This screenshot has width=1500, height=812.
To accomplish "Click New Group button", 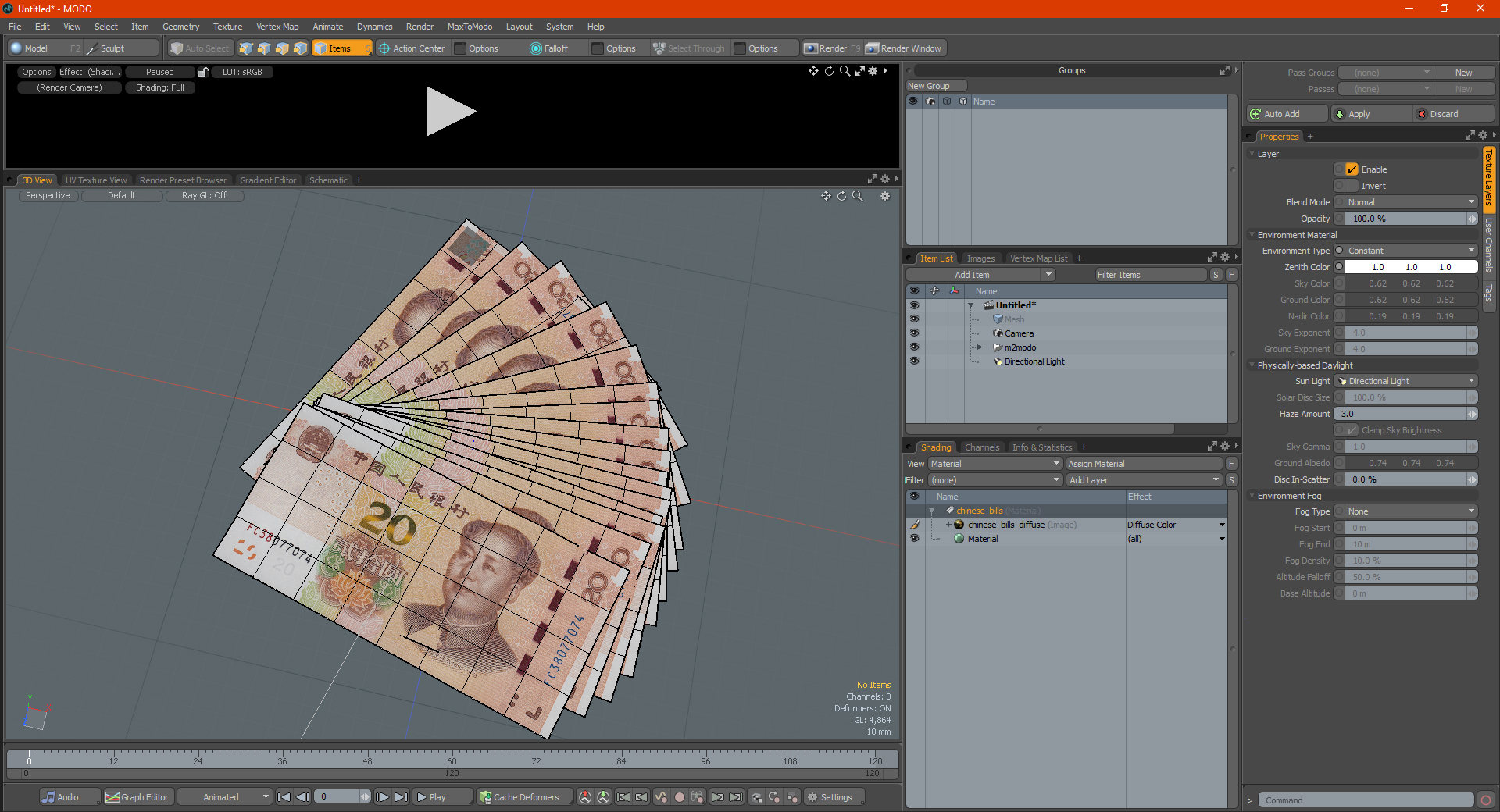I will click(x=936, y=86).
